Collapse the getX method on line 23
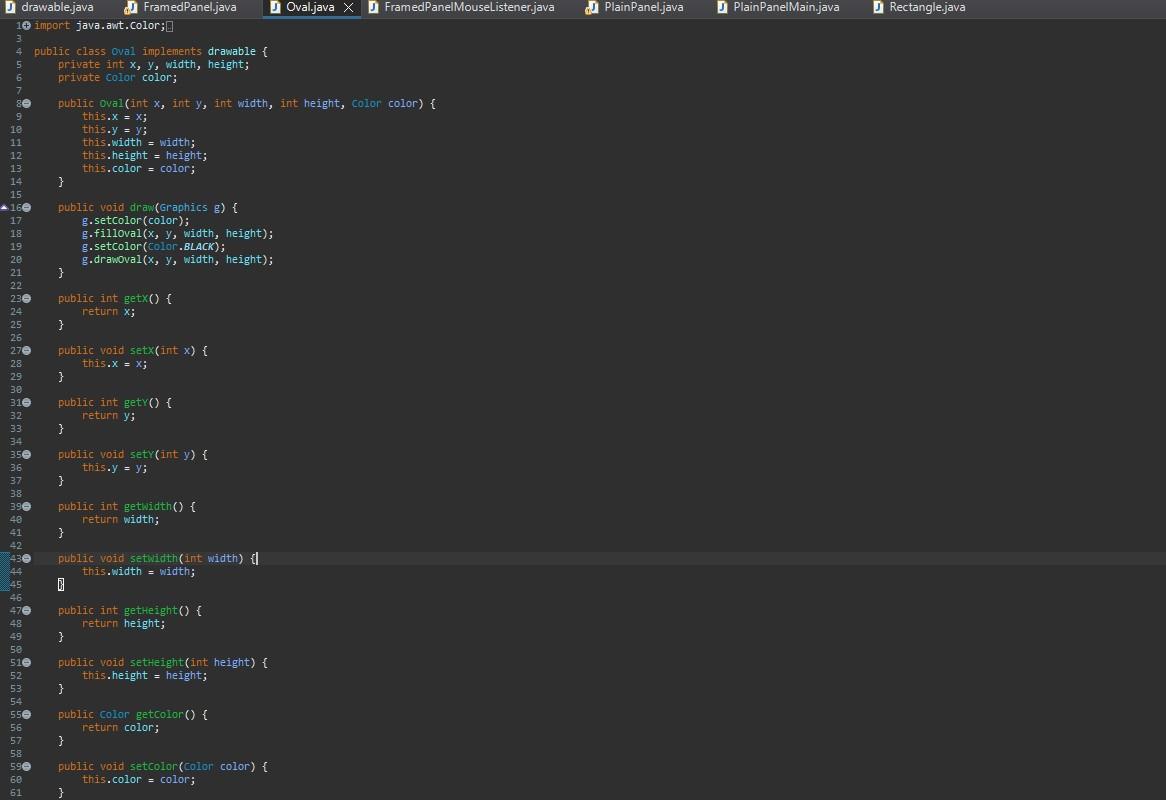The height and width of the screenshot is (800, 1166). click(27, 298)
